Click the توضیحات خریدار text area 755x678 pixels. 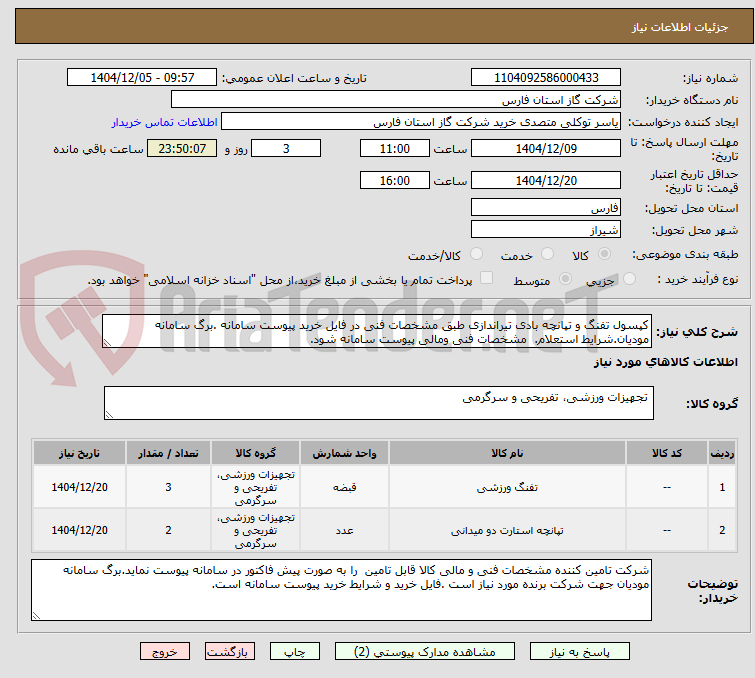pyautogui.click(x=341, y=590)
